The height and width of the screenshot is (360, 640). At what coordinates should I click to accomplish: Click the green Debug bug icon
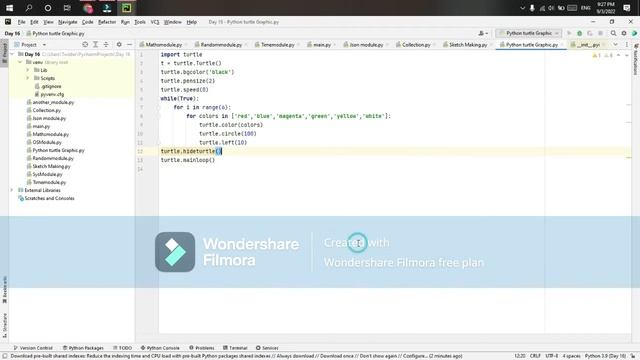pos(580,33)
